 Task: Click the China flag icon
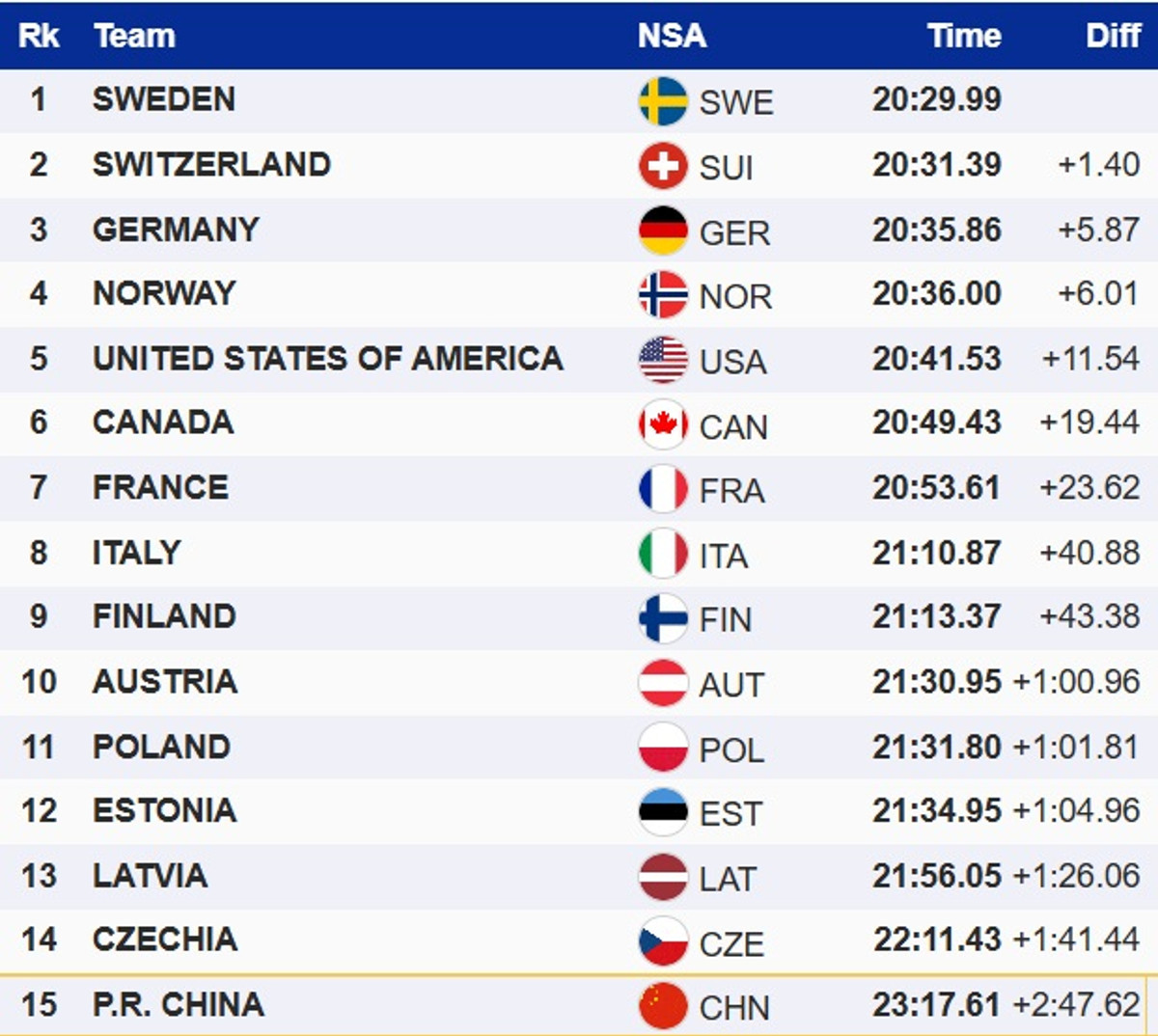[x=663, y=1006]
